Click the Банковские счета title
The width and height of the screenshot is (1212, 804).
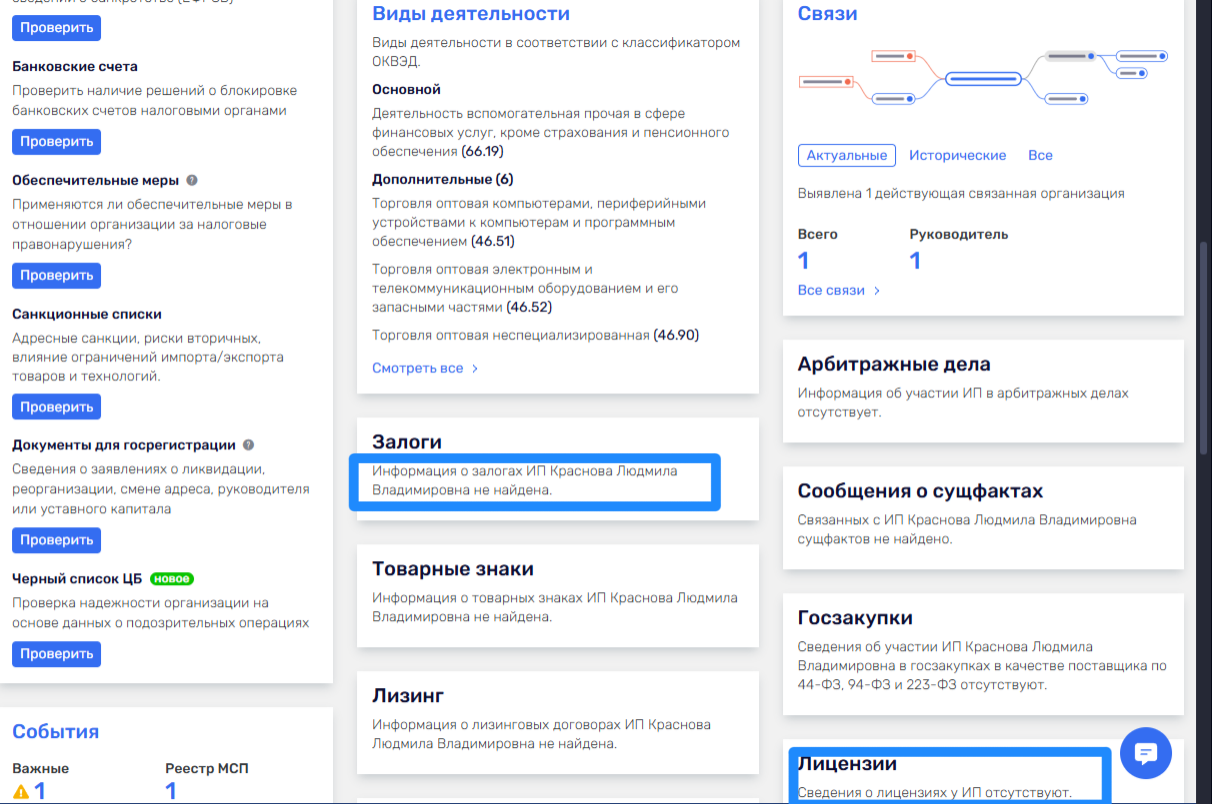point(75,66)
